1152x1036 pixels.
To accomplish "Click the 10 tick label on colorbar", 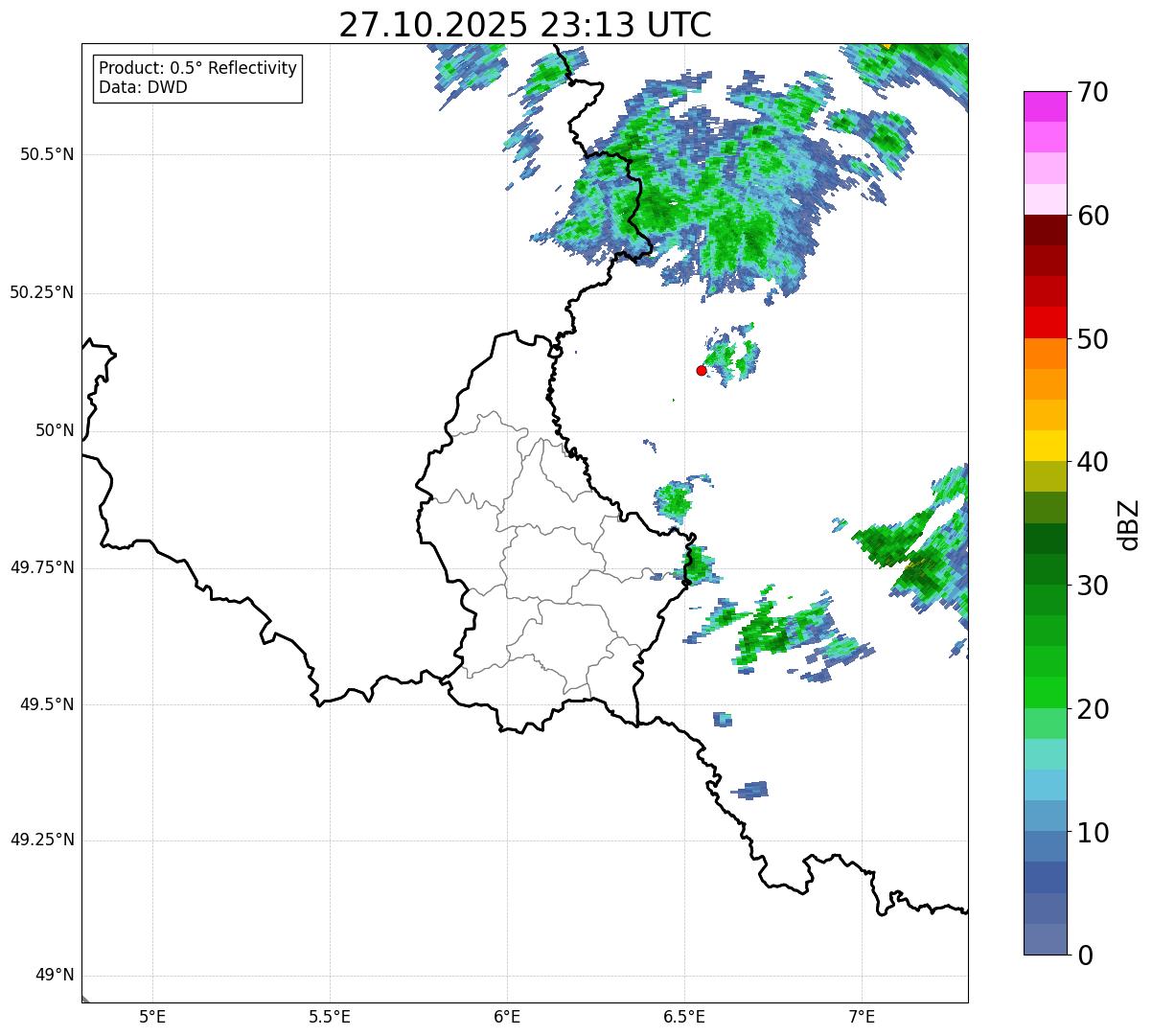I will (x=1094, y=833).
